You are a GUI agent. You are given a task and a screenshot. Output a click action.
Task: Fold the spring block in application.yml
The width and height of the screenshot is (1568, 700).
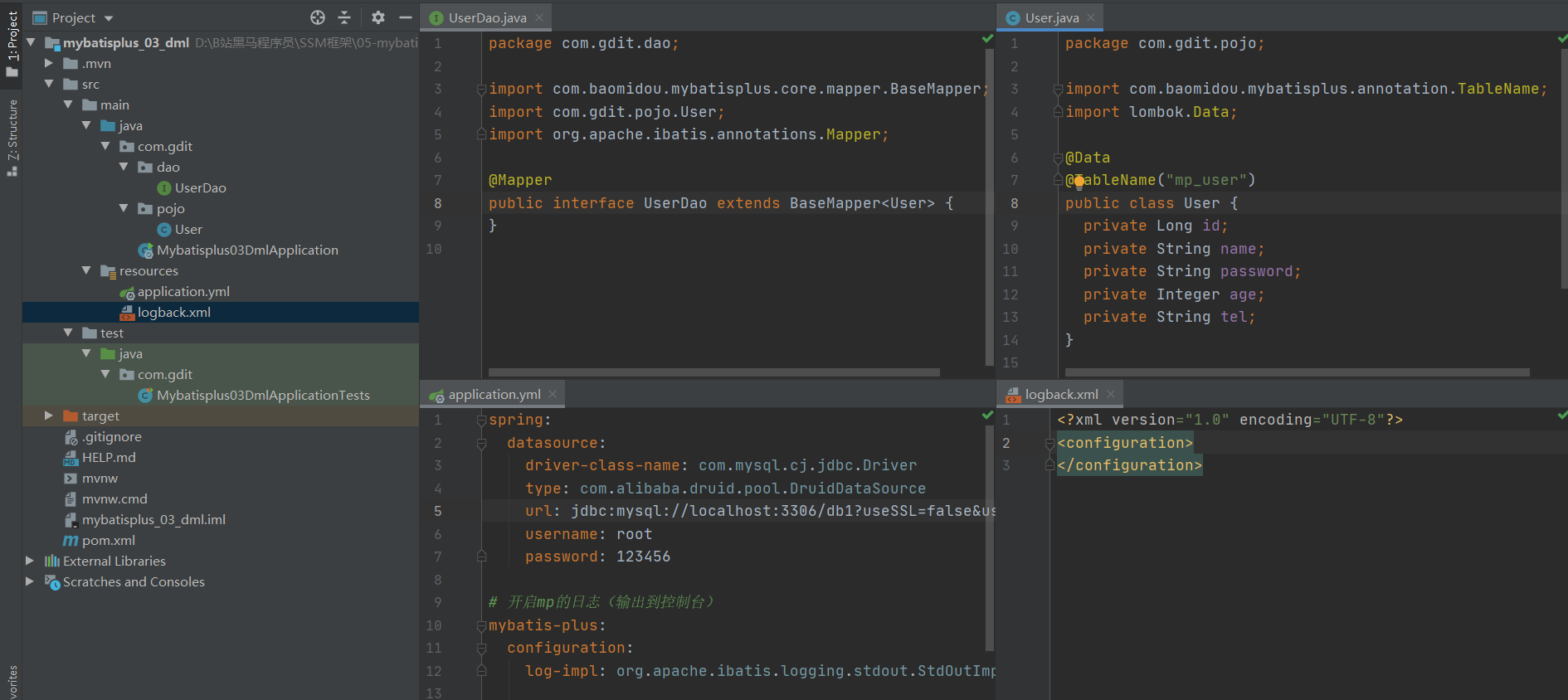tap(481, 420)
